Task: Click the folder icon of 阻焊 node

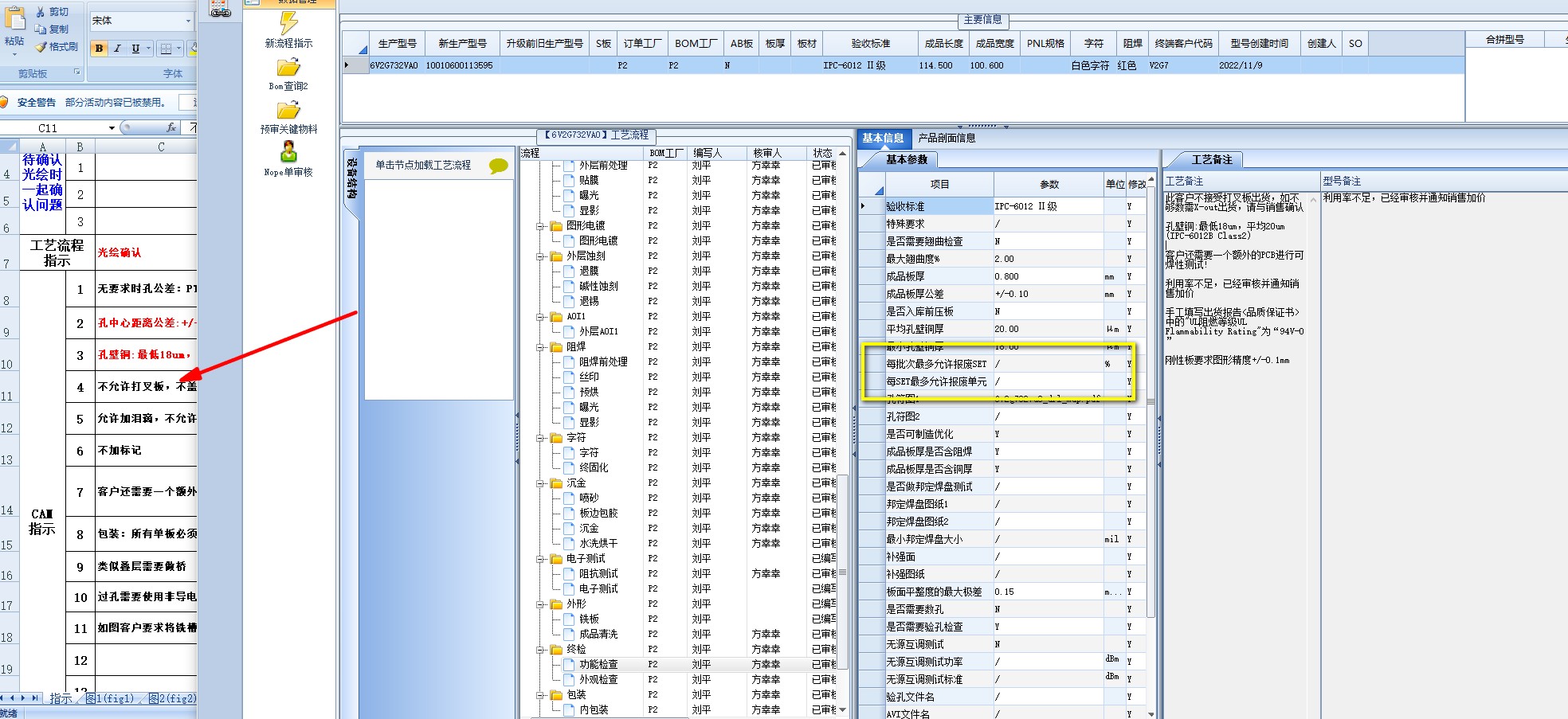Action: (x=556, y=347)
